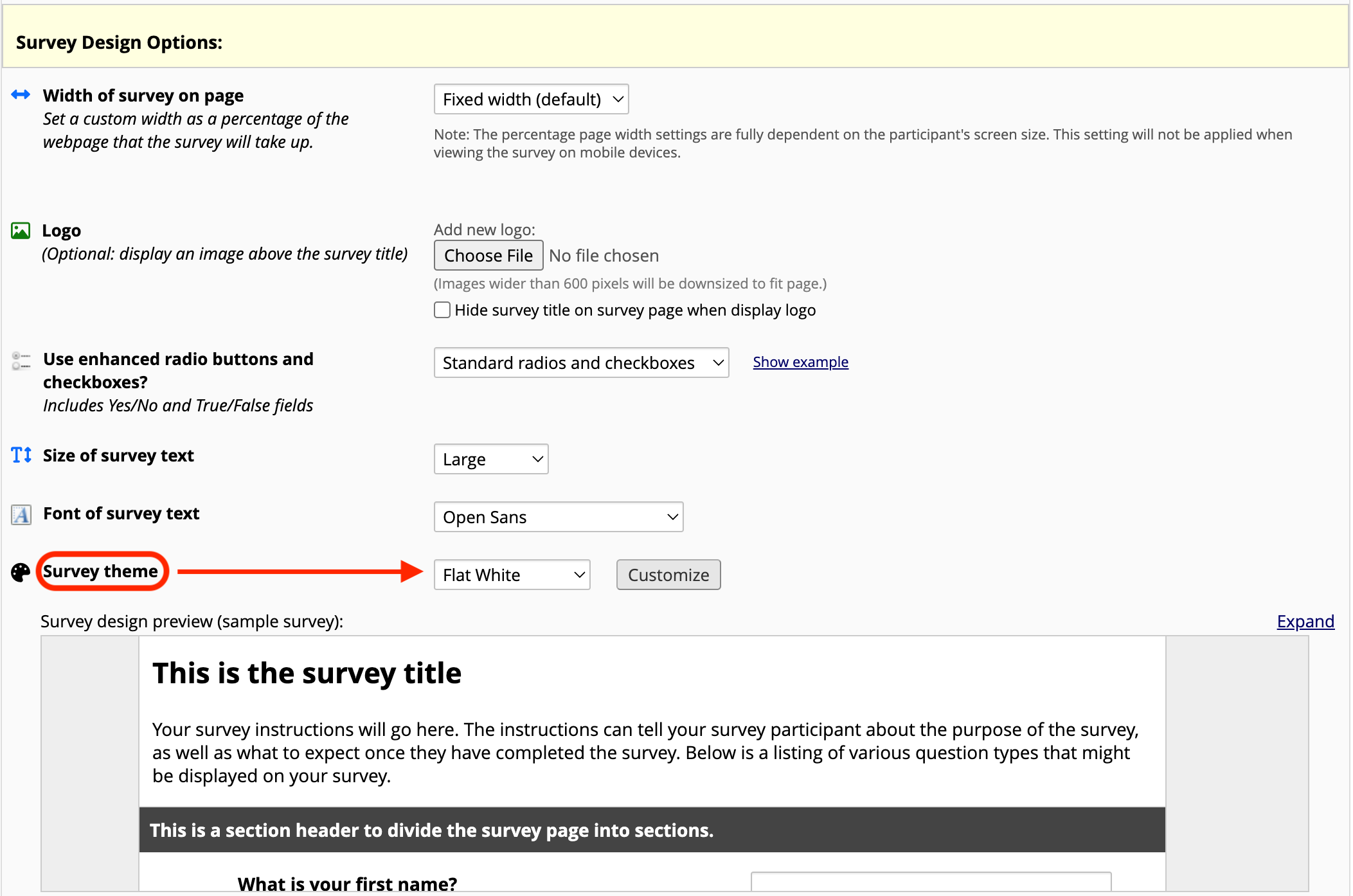Open the Show example link
Screen dimensions: 1353x896
pos(800,362)
